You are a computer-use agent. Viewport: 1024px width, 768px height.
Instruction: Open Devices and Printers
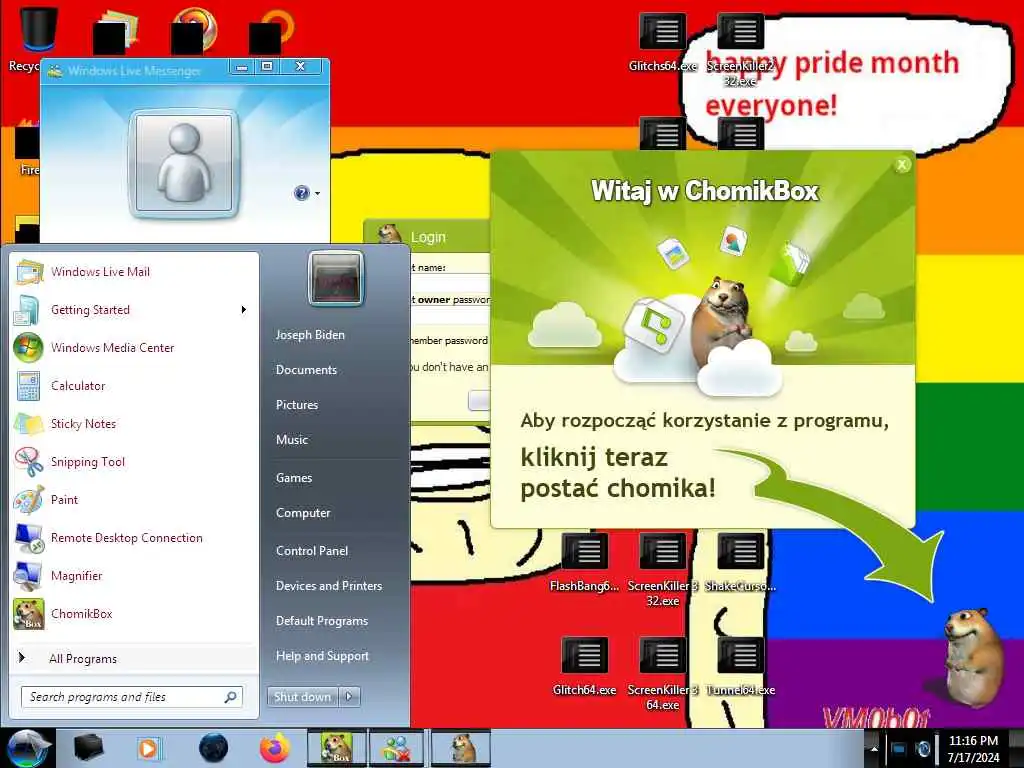[x=328, y=586]
